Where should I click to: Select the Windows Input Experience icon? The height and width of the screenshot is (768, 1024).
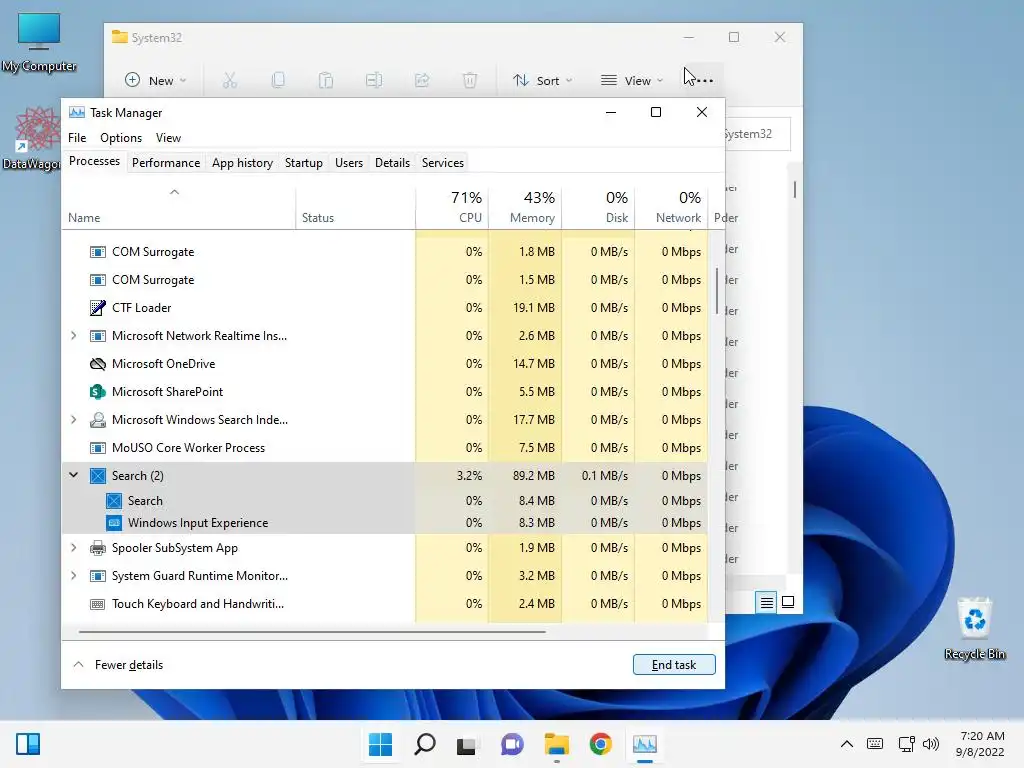tap(114, 522)
